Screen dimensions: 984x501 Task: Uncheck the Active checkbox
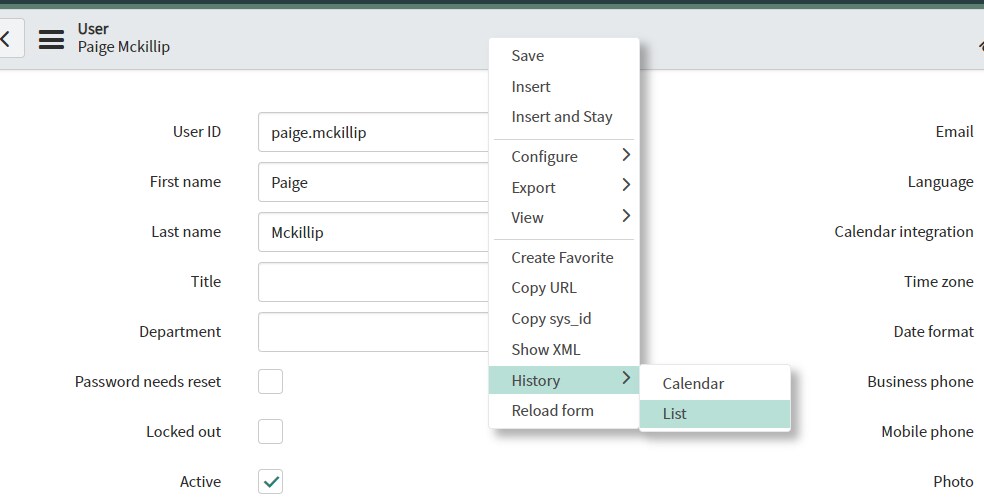(x=270, y=482)
